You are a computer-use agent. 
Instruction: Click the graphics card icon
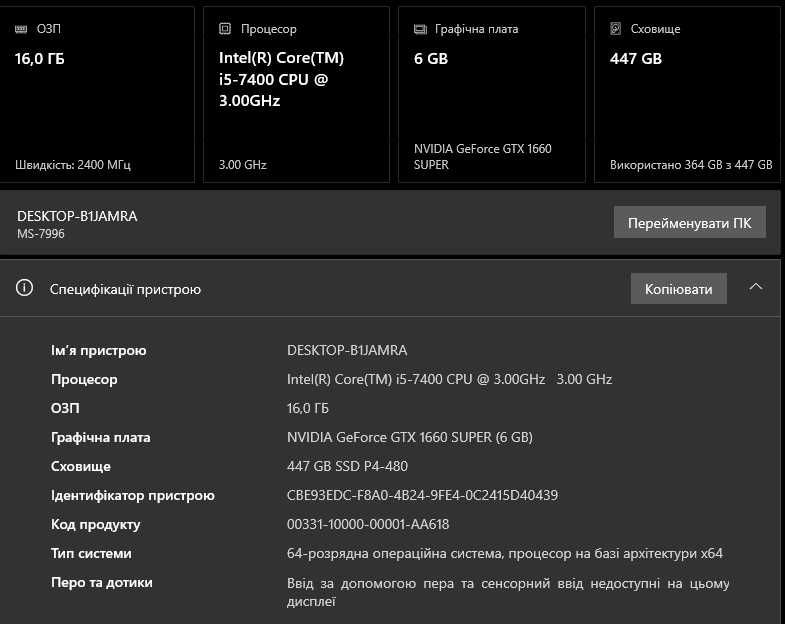coord(420,30)
